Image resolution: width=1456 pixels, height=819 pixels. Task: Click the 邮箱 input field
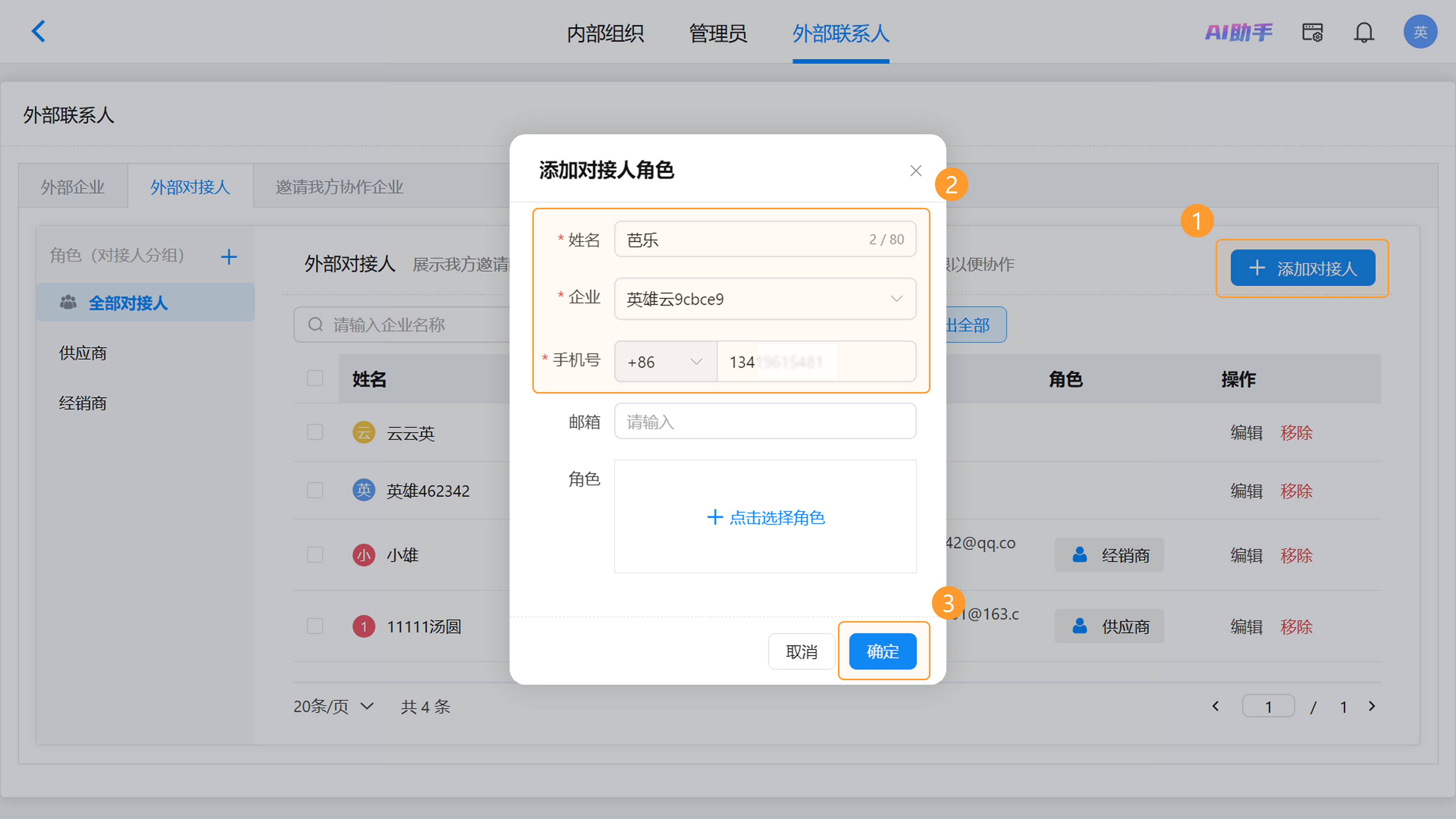click(x=765, y=421)
